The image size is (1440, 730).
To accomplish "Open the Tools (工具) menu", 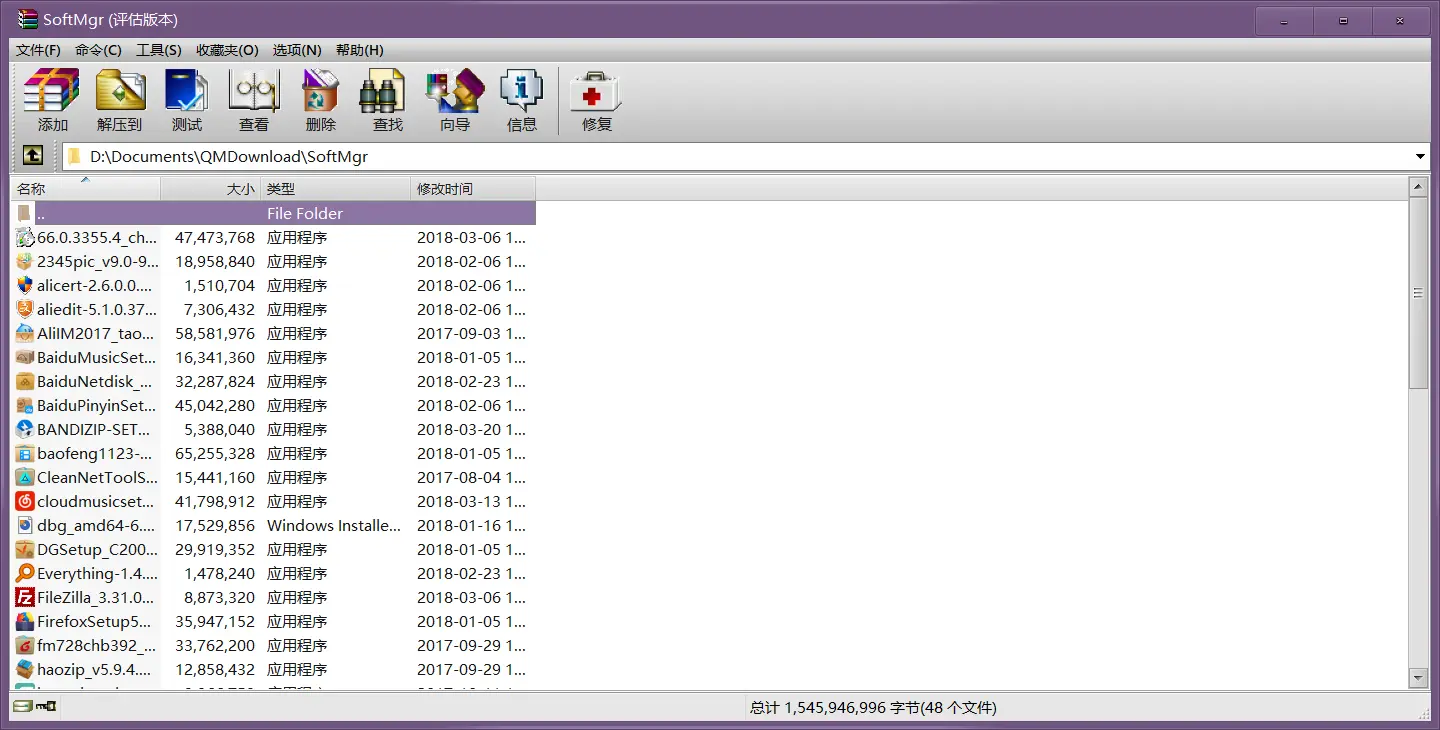I will pyautogui.click(x=159, y=50).
